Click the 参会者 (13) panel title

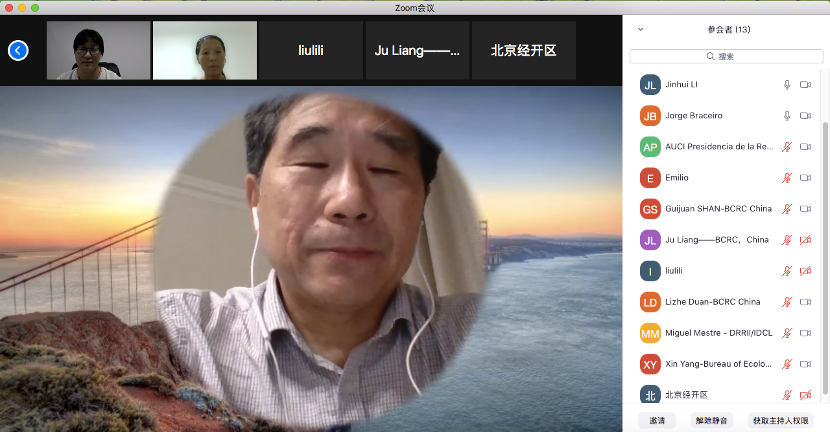coord(729,30)
